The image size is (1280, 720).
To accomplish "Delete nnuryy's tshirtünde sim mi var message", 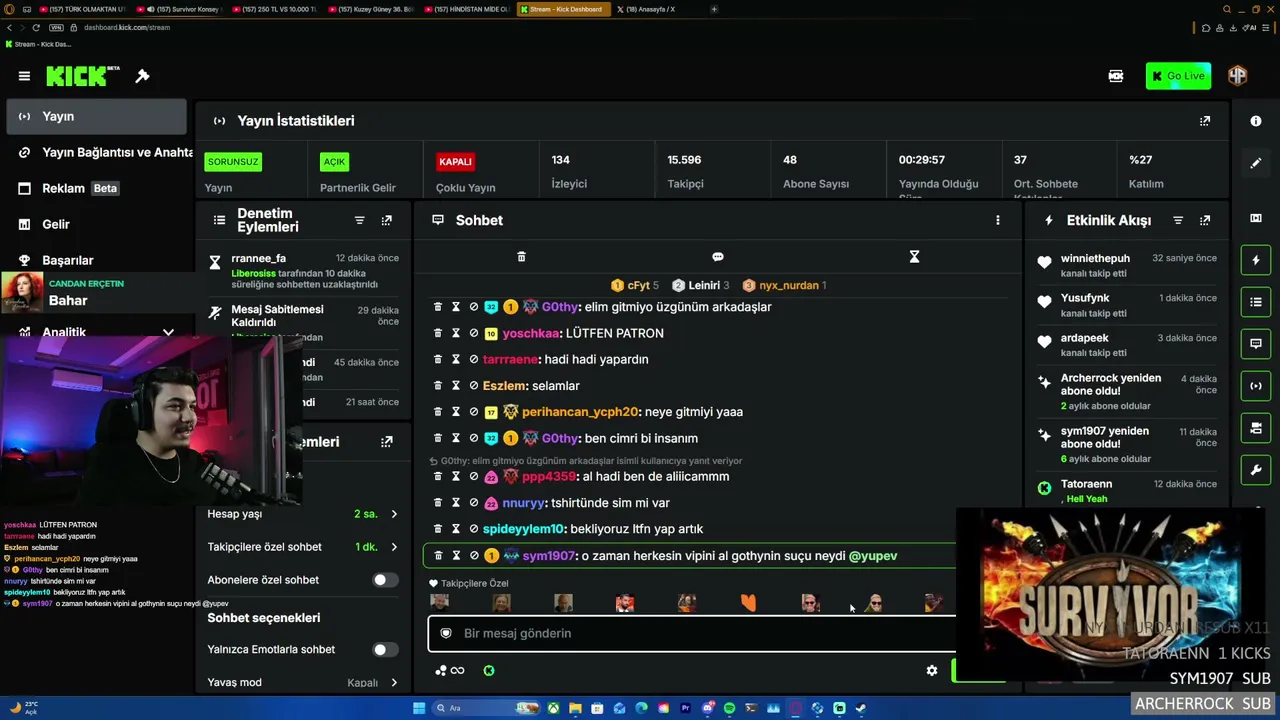I will [x=438, y=503].
